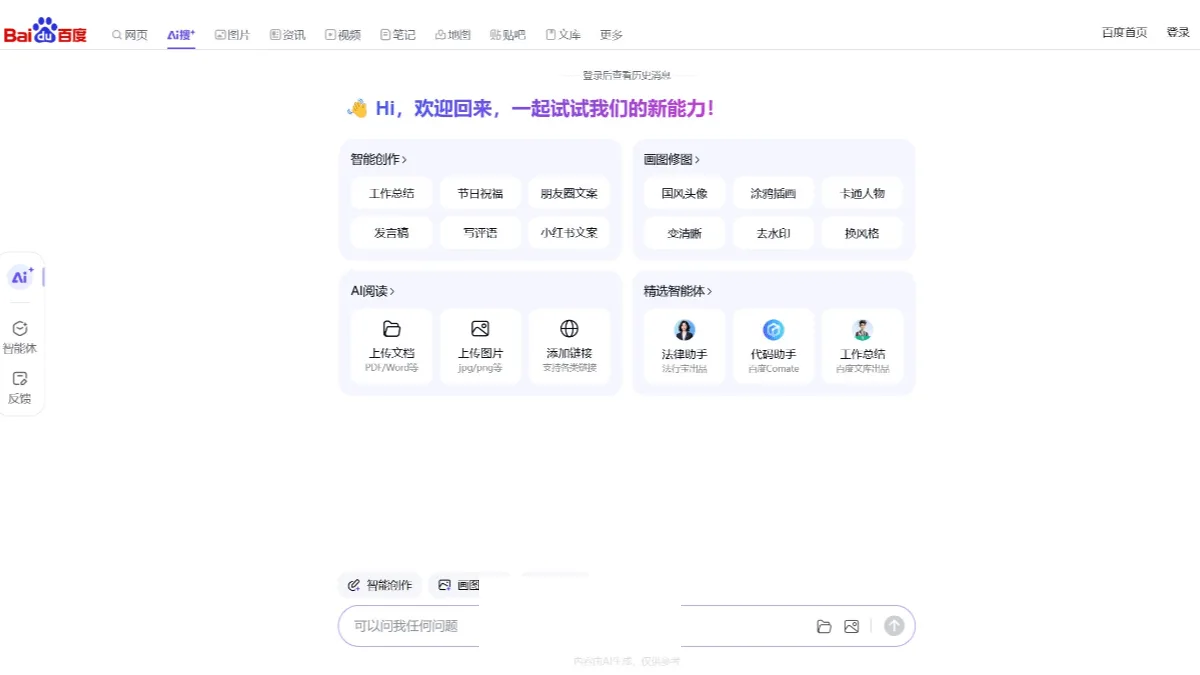Select 小红书文案 template
The width and height of the screenshot is (1200, 675).
tap(569, 232)
